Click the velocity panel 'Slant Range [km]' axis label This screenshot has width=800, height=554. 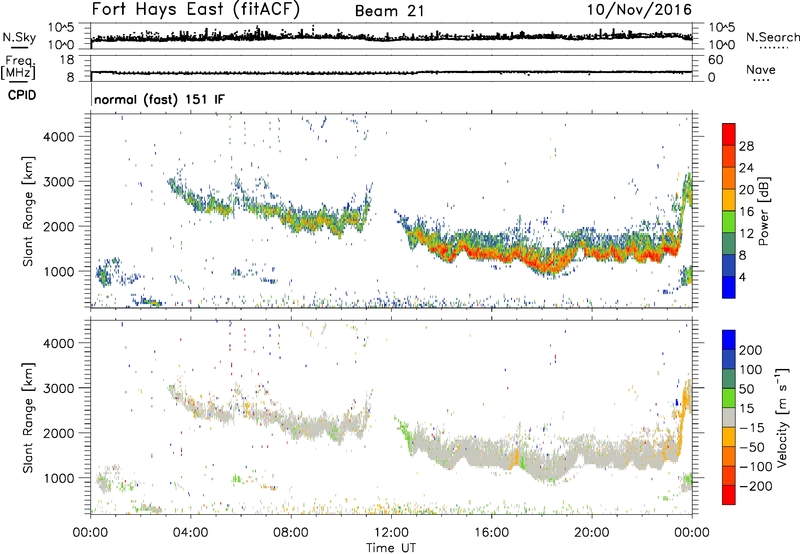pos(28,418)
